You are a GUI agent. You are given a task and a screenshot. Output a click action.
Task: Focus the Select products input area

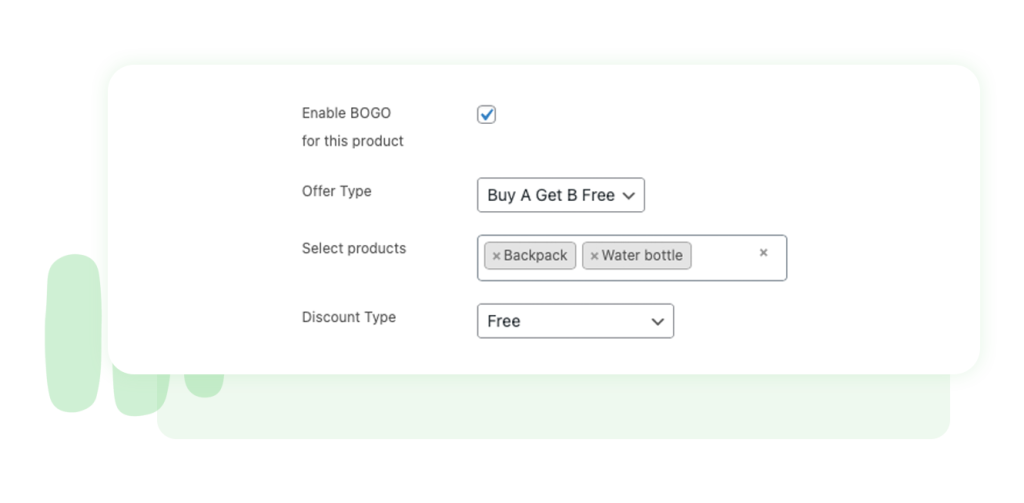[724, 258]
